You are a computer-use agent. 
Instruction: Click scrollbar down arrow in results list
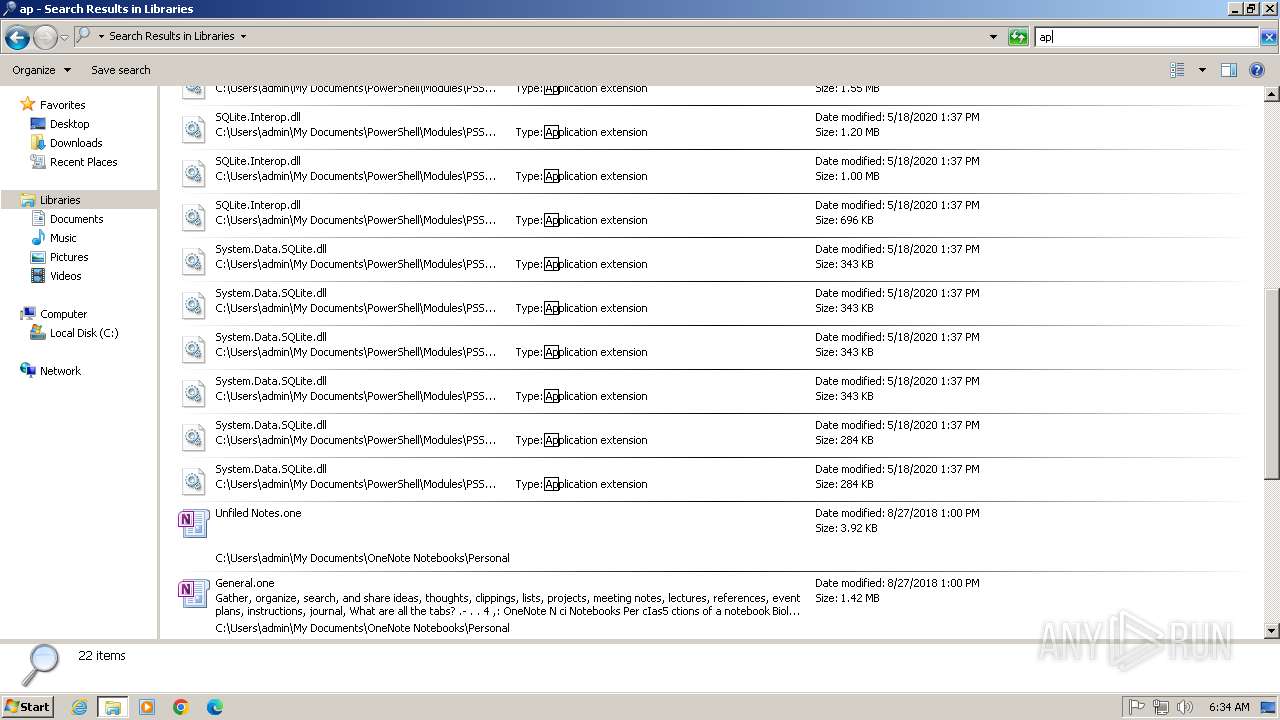click(x=1272, y=631)
